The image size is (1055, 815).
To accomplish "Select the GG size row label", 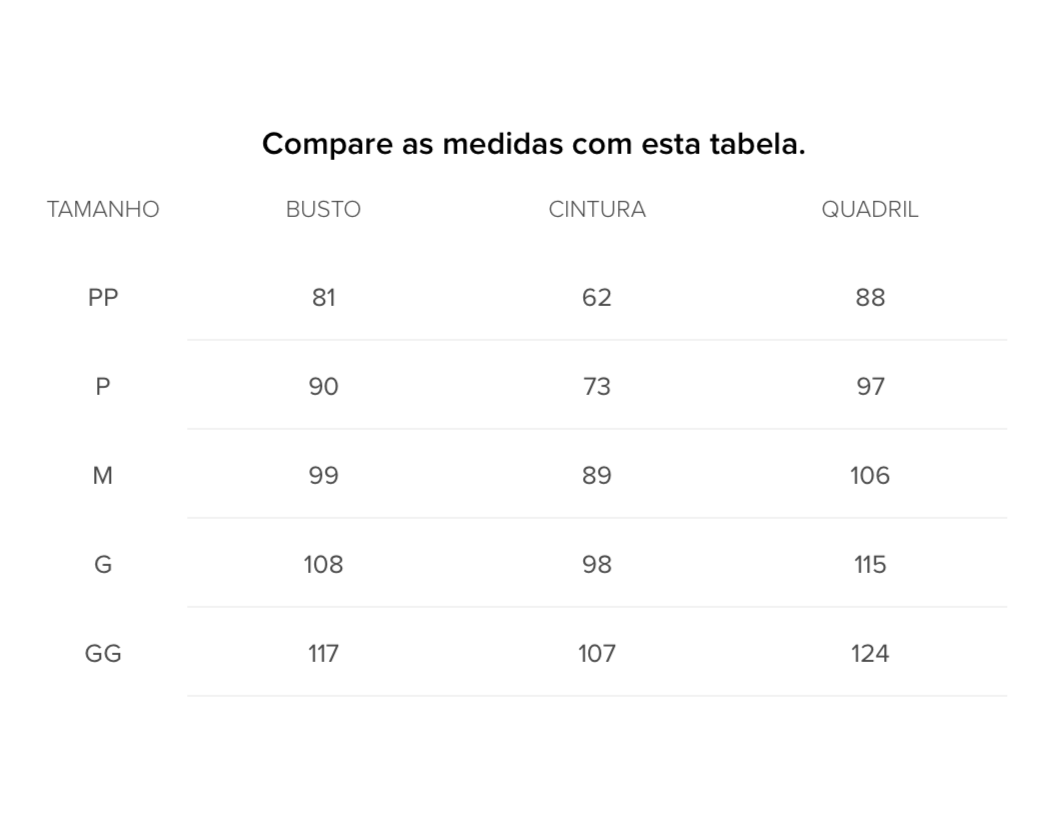I will coord(103,654).
